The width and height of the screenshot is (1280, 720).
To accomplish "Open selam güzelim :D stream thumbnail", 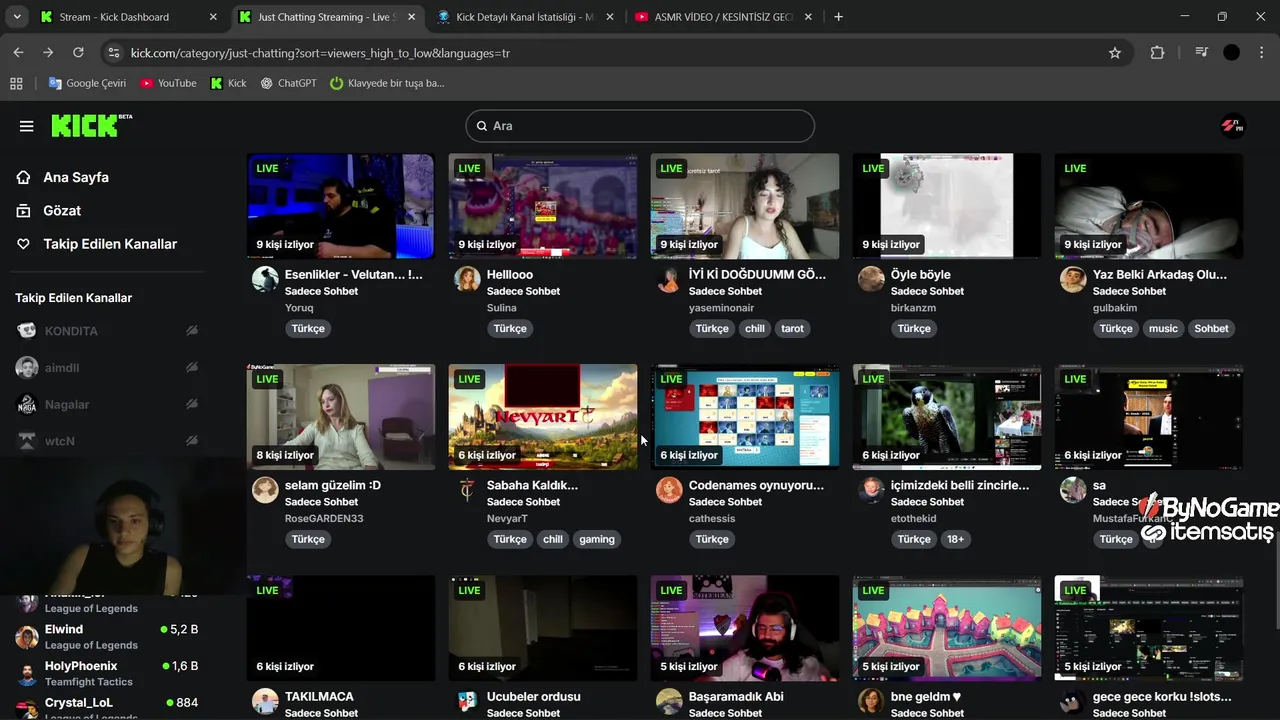I will (x=341, y=417).
